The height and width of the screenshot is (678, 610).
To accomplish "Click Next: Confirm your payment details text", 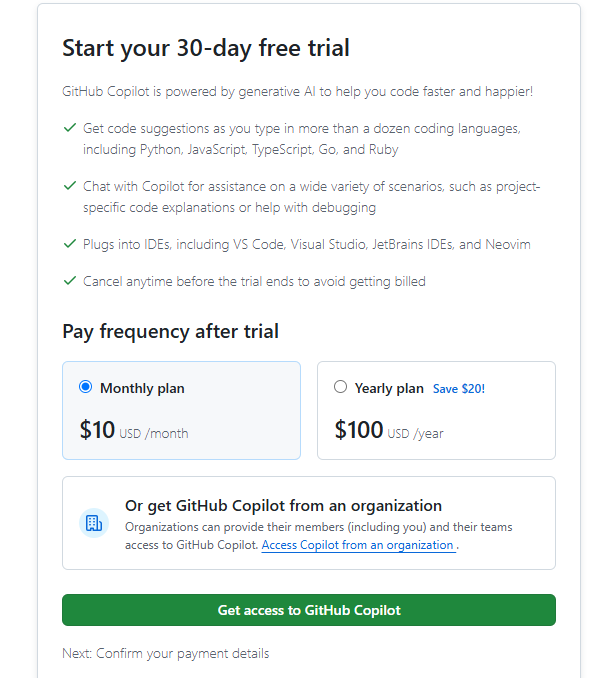I will [165, 653].
